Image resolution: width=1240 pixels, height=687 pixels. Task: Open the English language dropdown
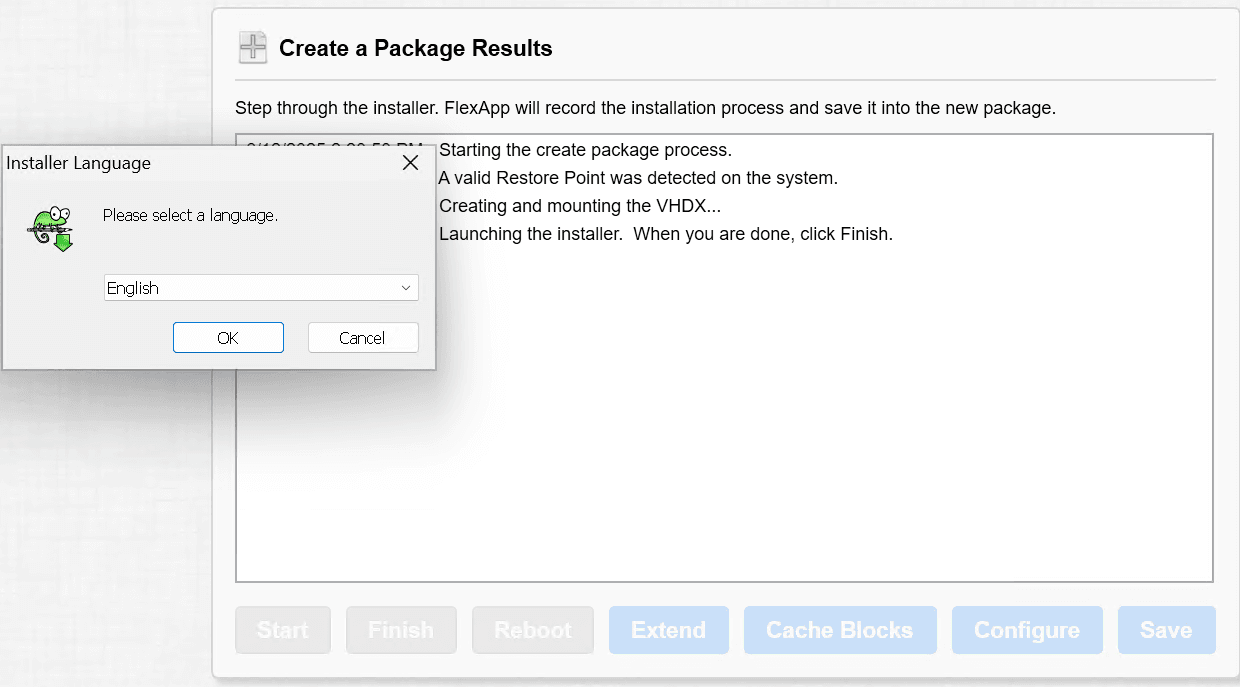point(261,288)
